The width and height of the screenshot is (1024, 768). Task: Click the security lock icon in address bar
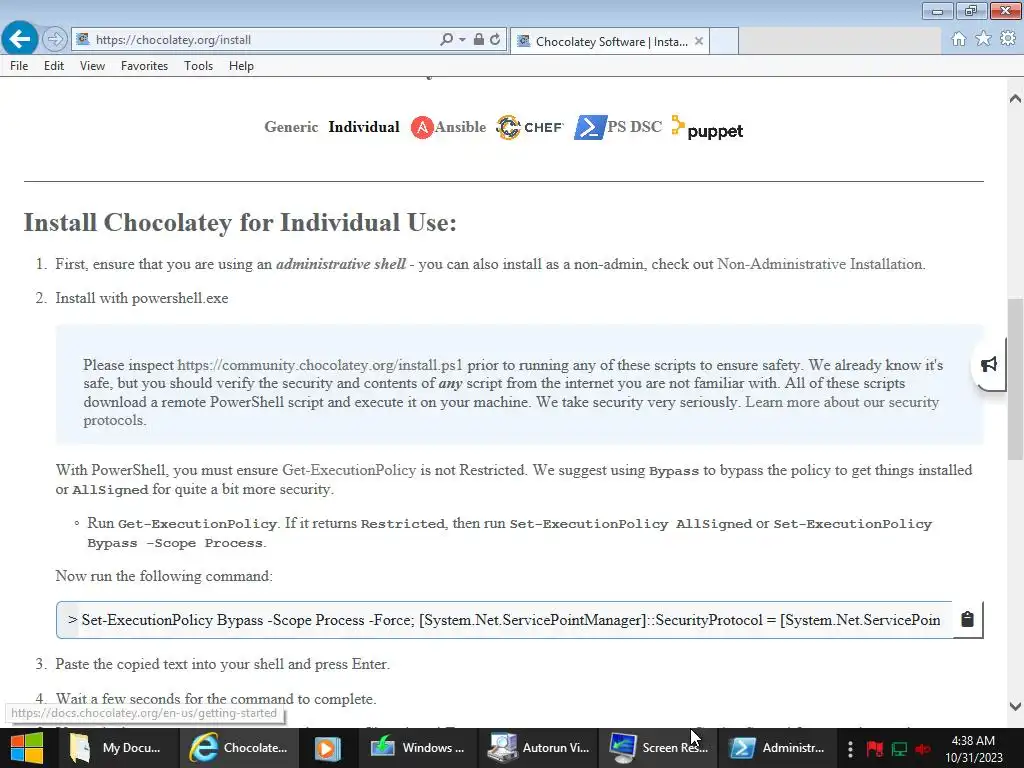point(479,39)
